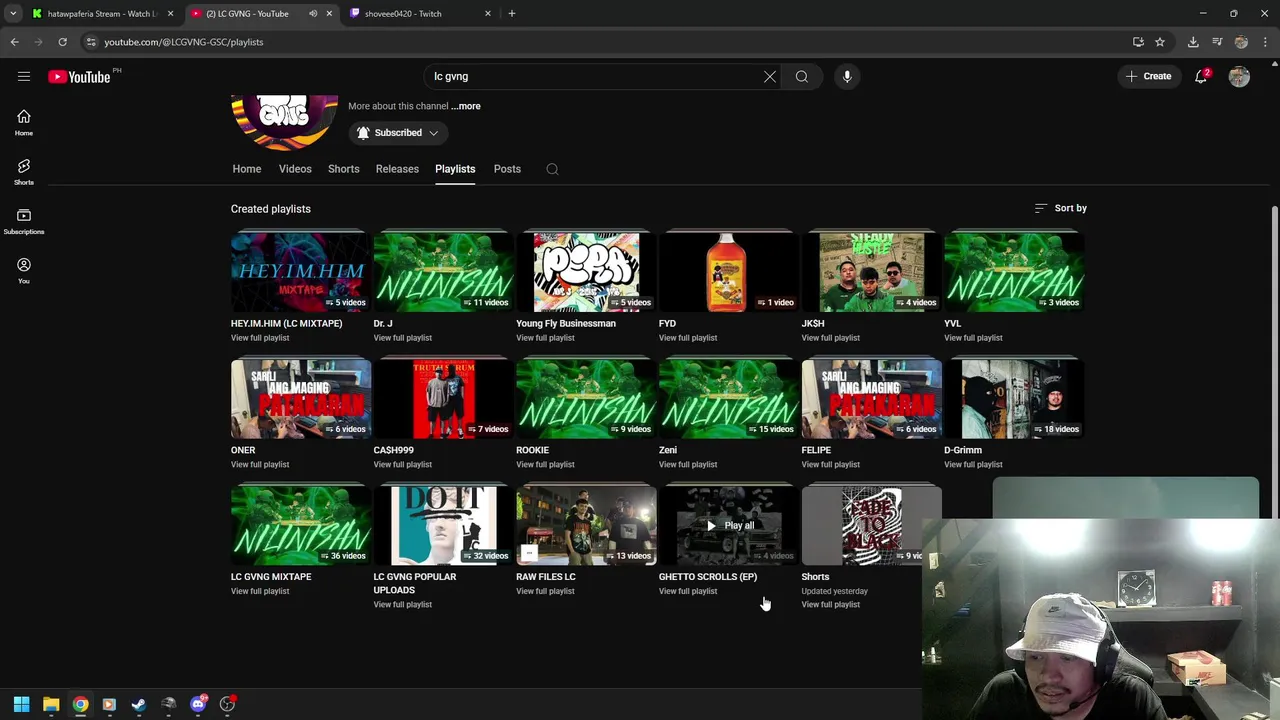Open Subscriptions in the left sidebar
Image resolution: width=1280 pixels, height=720 pixels.
pyautogui.click(x=24, y=222)
